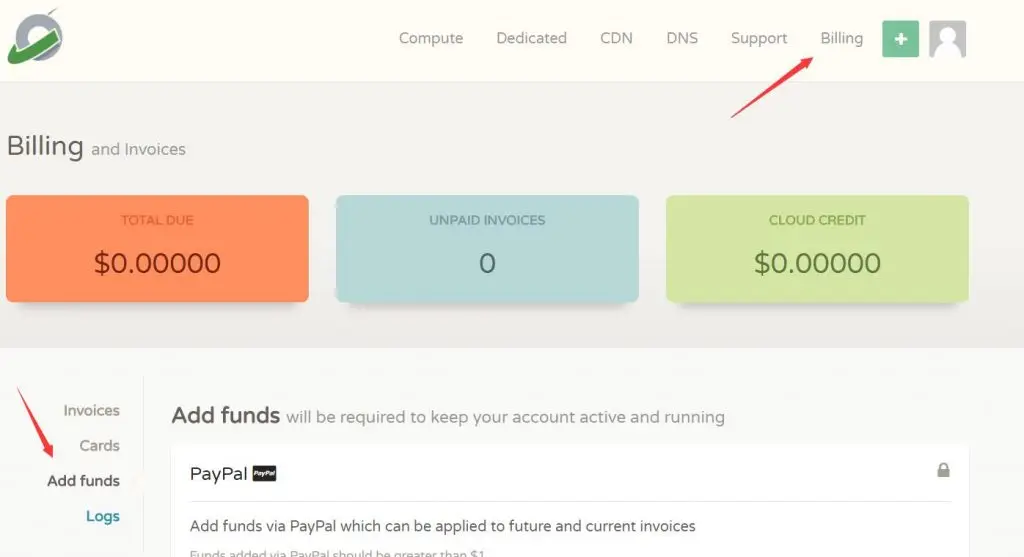Click the green planet logo
Screen dimensions: 1024x557
pyautogui.click(x=35, y=37)
